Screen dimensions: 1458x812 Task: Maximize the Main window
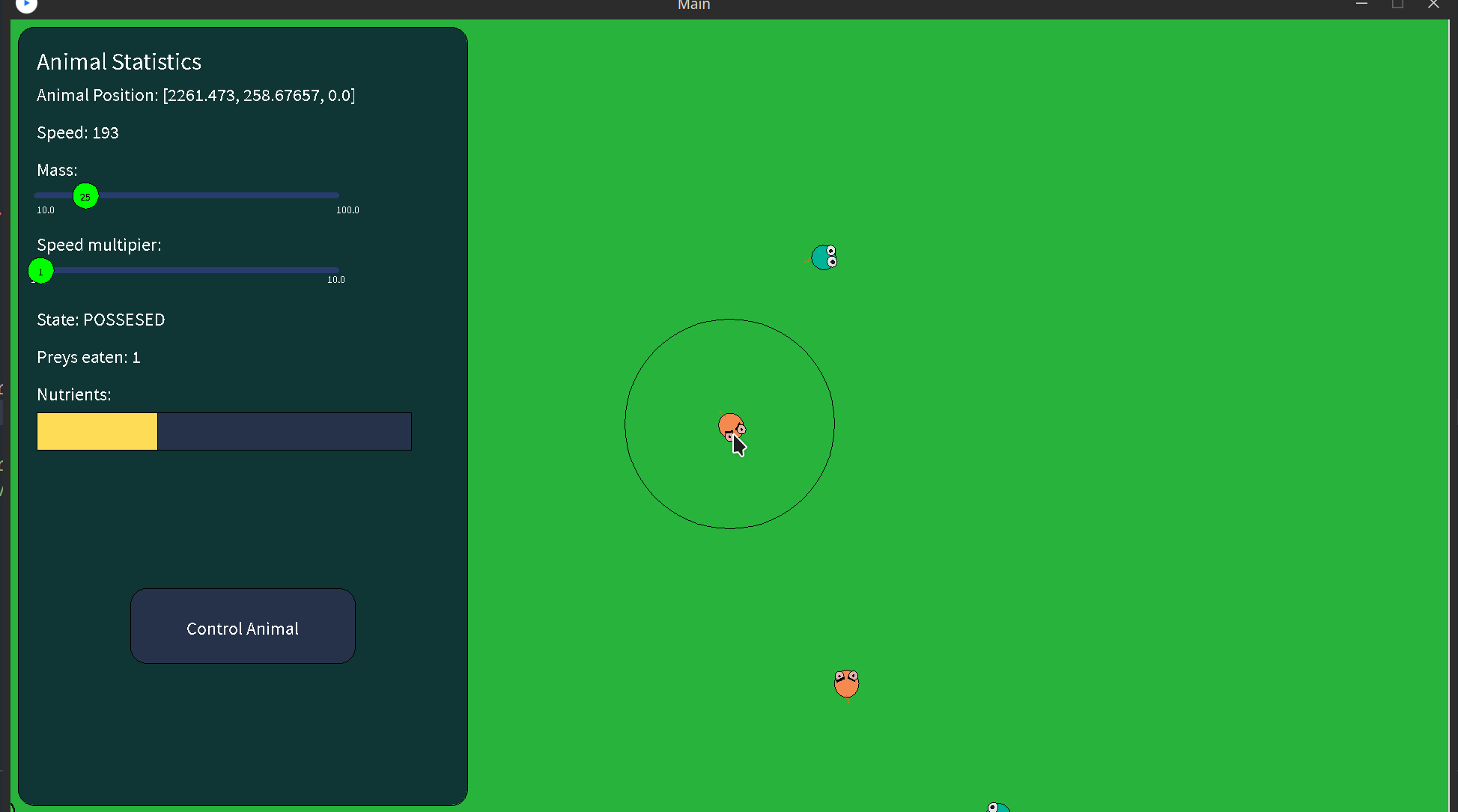1397,4
